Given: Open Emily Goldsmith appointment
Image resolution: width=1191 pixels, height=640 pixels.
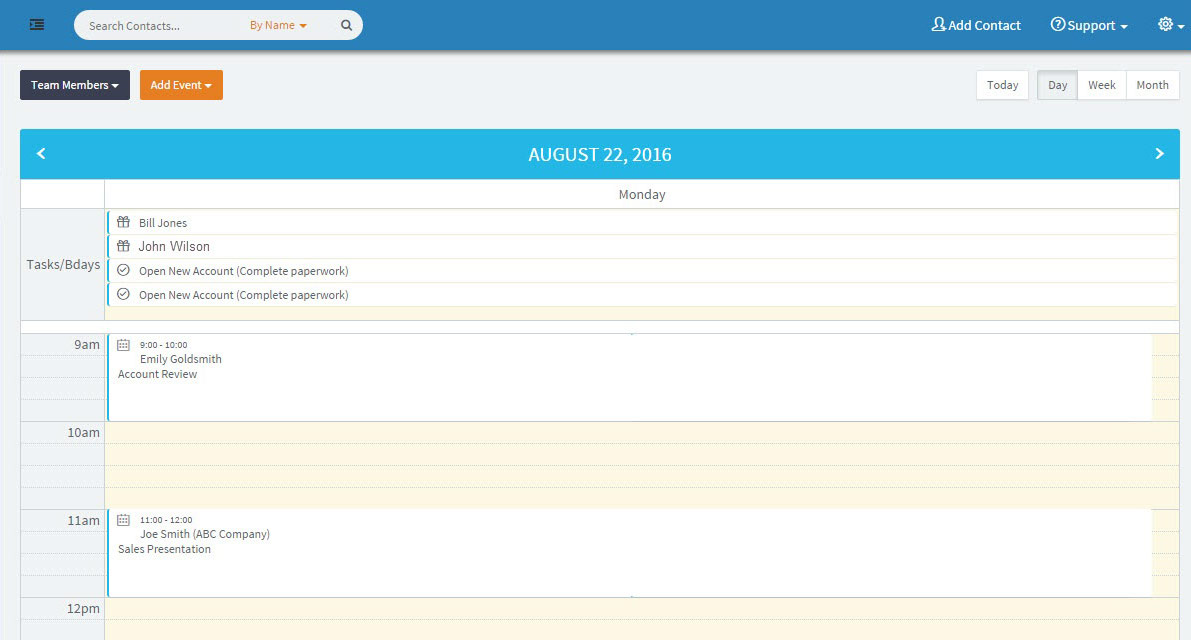Looking at the screenshot, I should click(181, 359).
